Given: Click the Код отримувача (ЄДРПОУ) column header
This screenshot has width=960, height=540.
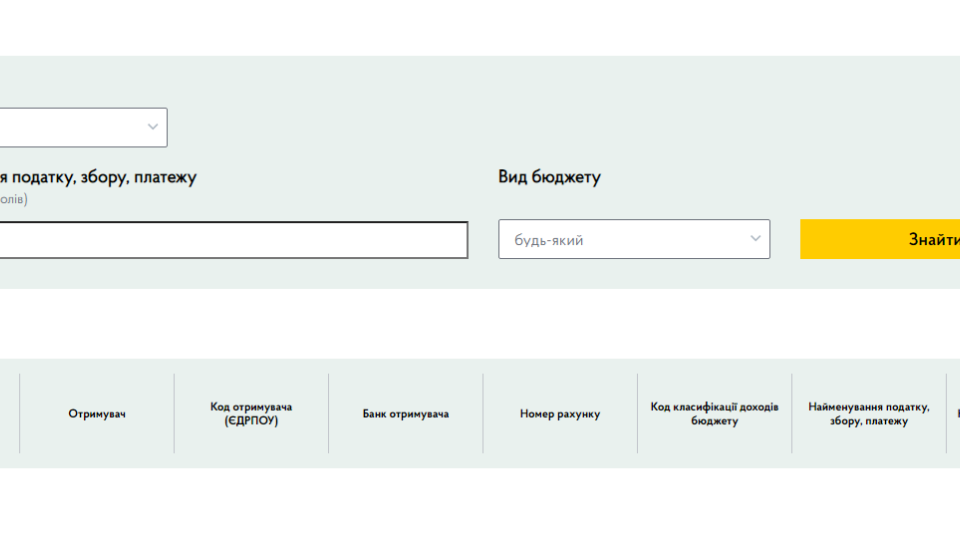Looking at the screenshot, I should (251, 414).
